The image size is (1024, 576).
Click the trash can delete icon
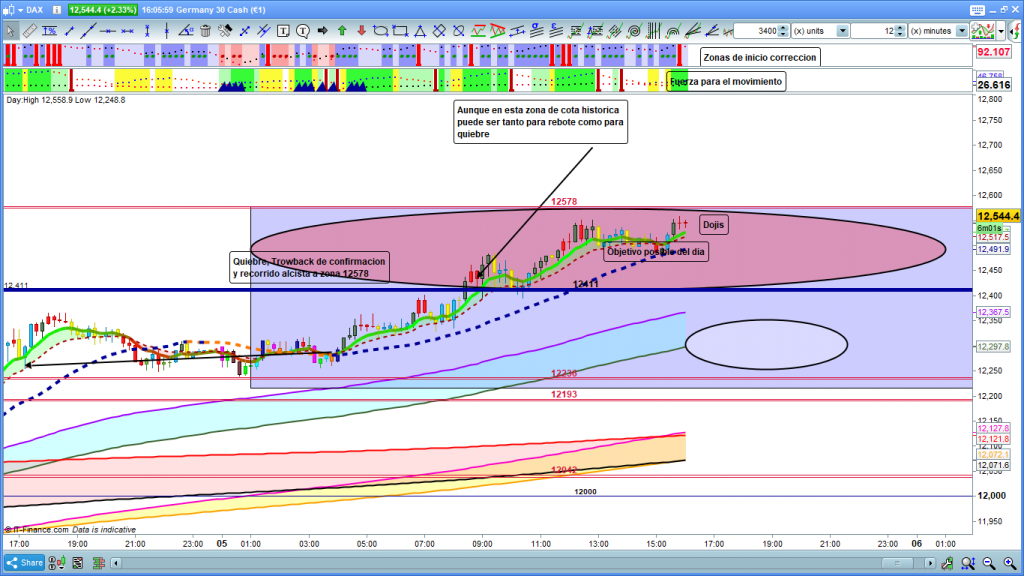(205, 31)
